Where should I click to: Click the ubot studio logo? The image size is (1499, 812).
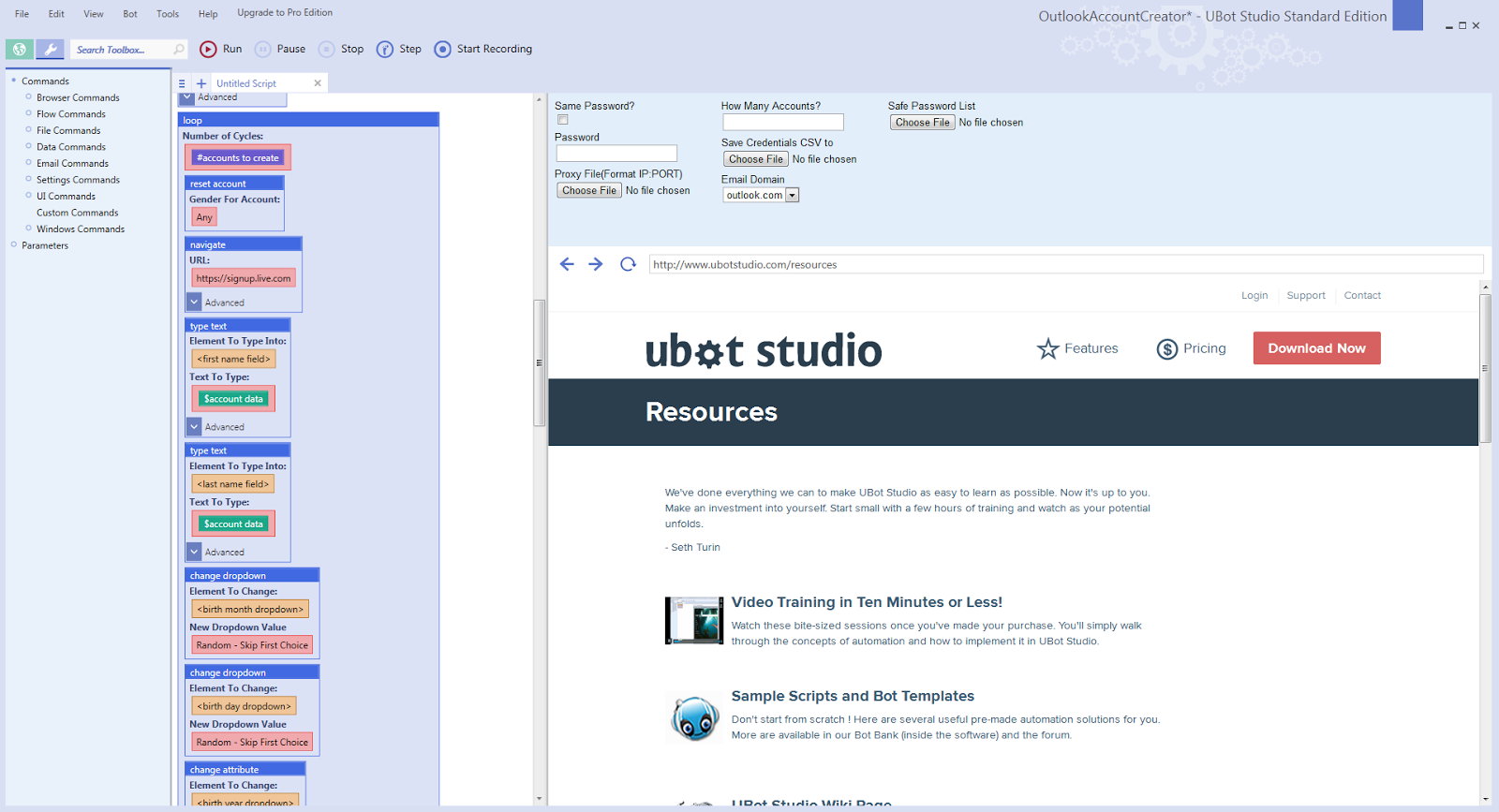(x=764, y=350)
